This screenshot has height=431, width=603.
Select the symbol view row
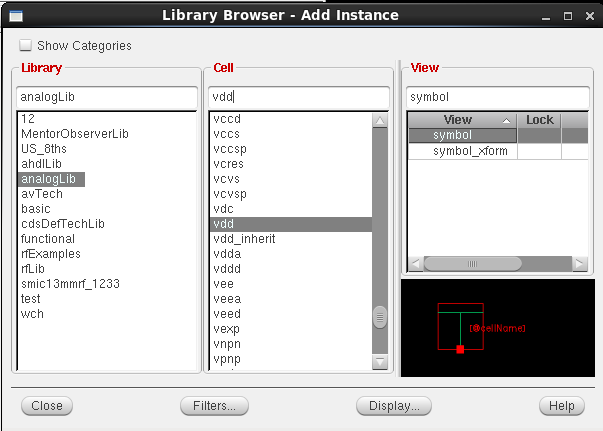(498, 136)
